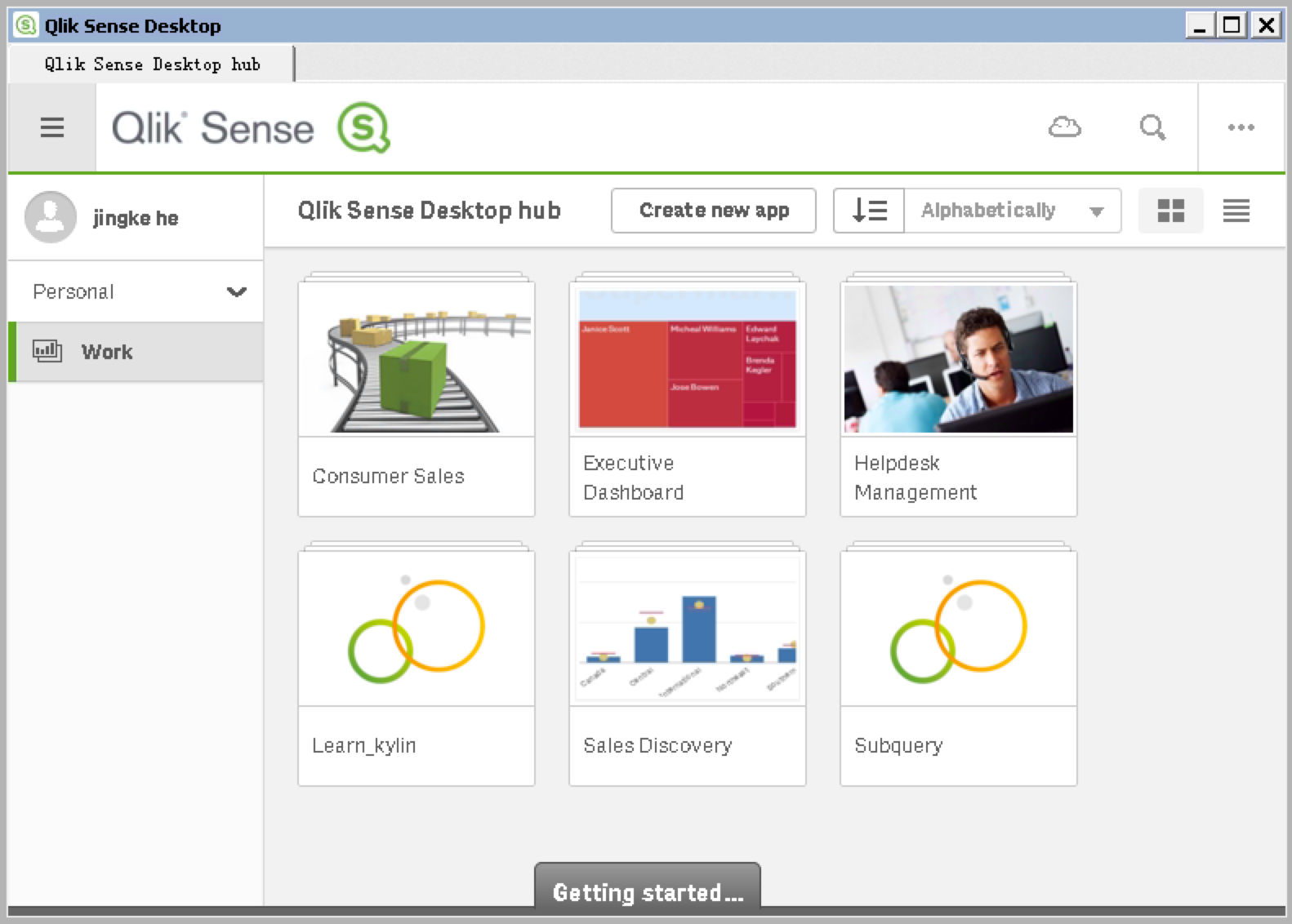
Task: Click the Create new app button
Action: tap(714, 211)
